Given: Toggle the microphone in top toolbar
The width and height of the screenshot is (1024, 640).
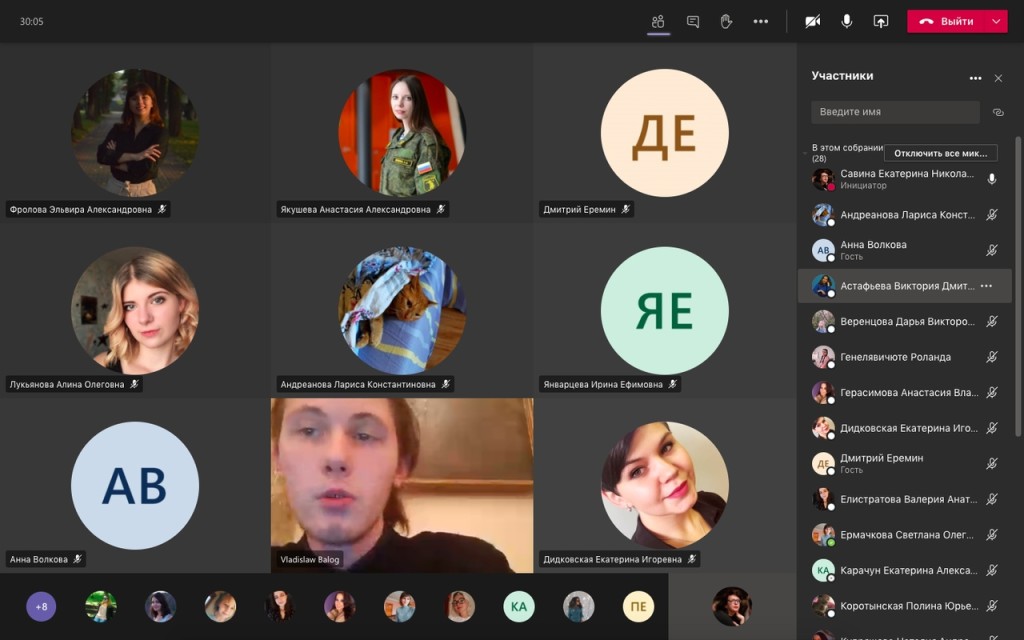Looking at the screenshot, I should point(846,22).
